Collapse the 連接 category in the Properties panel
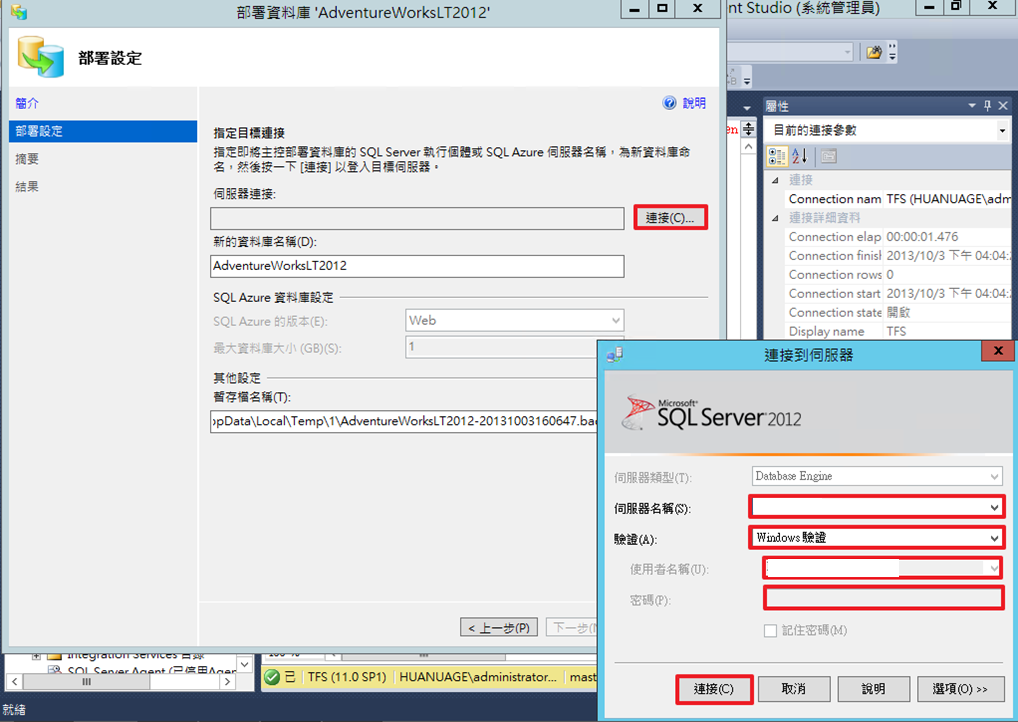This screenshot has width=1018, height=722. tap(775, 180)
